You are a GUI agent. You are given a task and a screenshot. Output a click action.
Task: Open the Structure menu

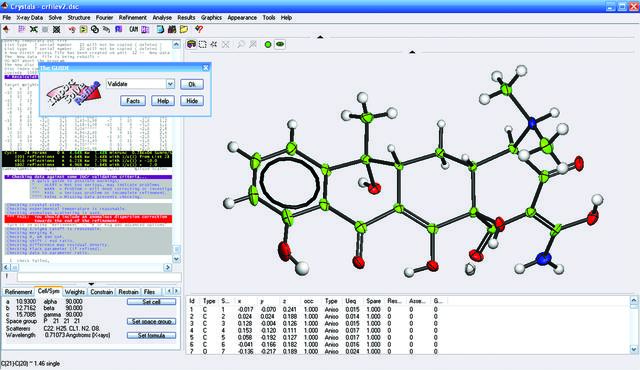click(79, 18)
